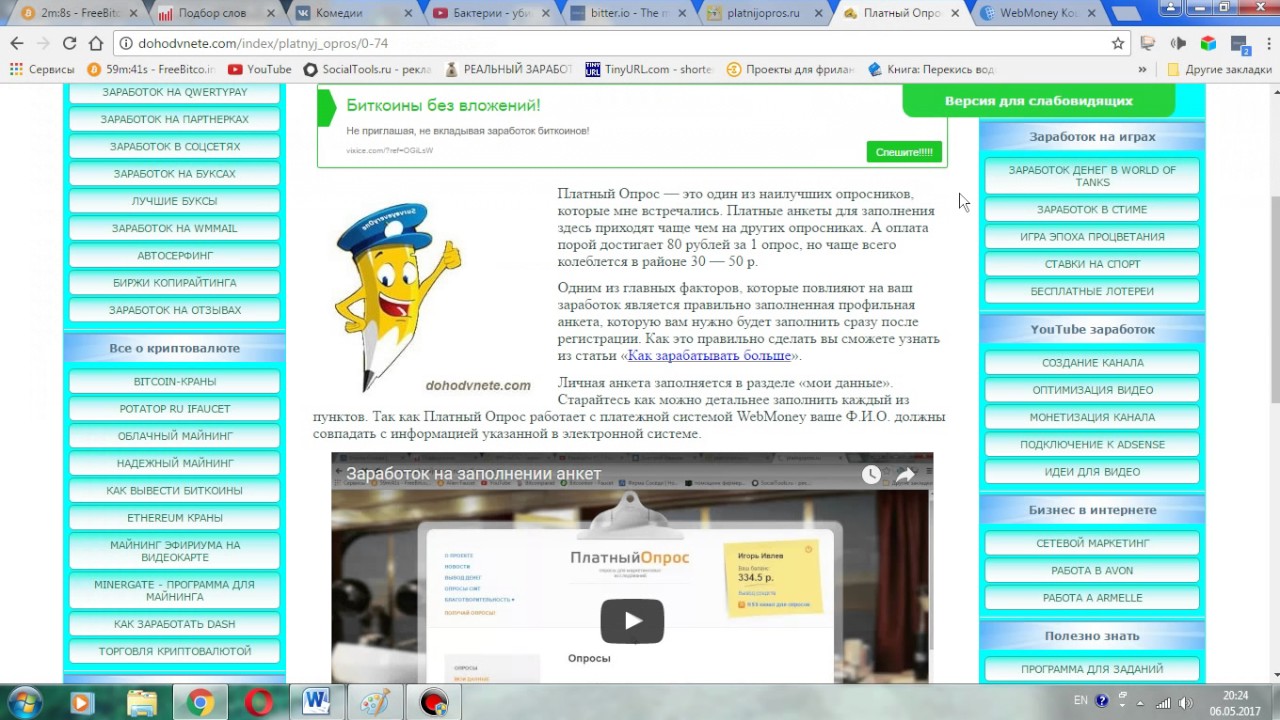
Task: Click the EN language indicator
Action: click(x=1081, y=701)
